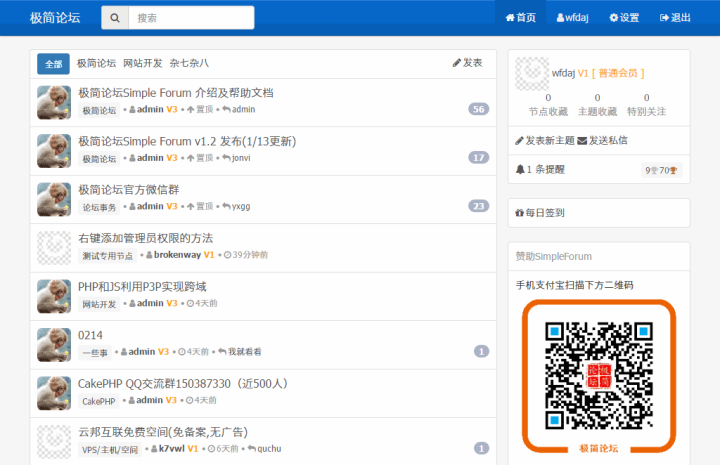Focus the 搜索 search input field
Image resolution: width=720 pixels, height=465 pixels.
(191, 18)
